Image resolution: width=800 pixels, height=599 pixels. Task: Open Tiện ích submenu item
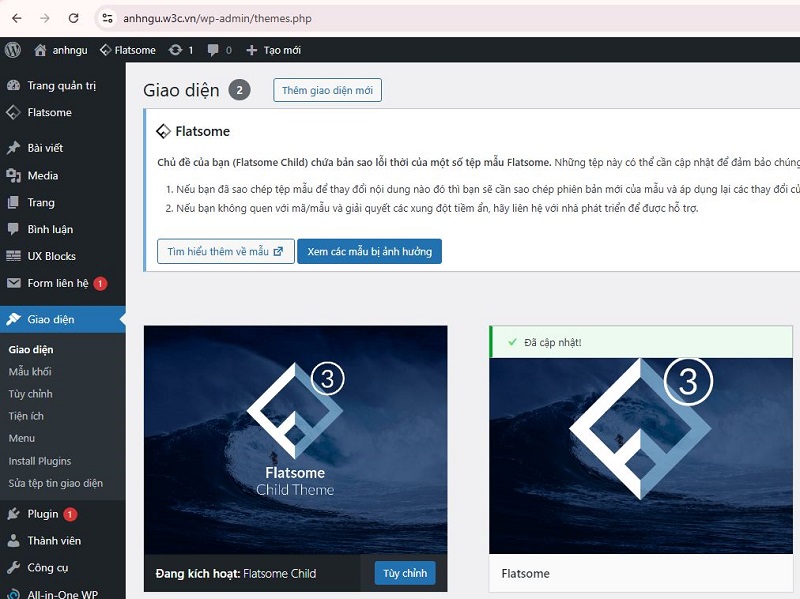[x=26, y=416]
